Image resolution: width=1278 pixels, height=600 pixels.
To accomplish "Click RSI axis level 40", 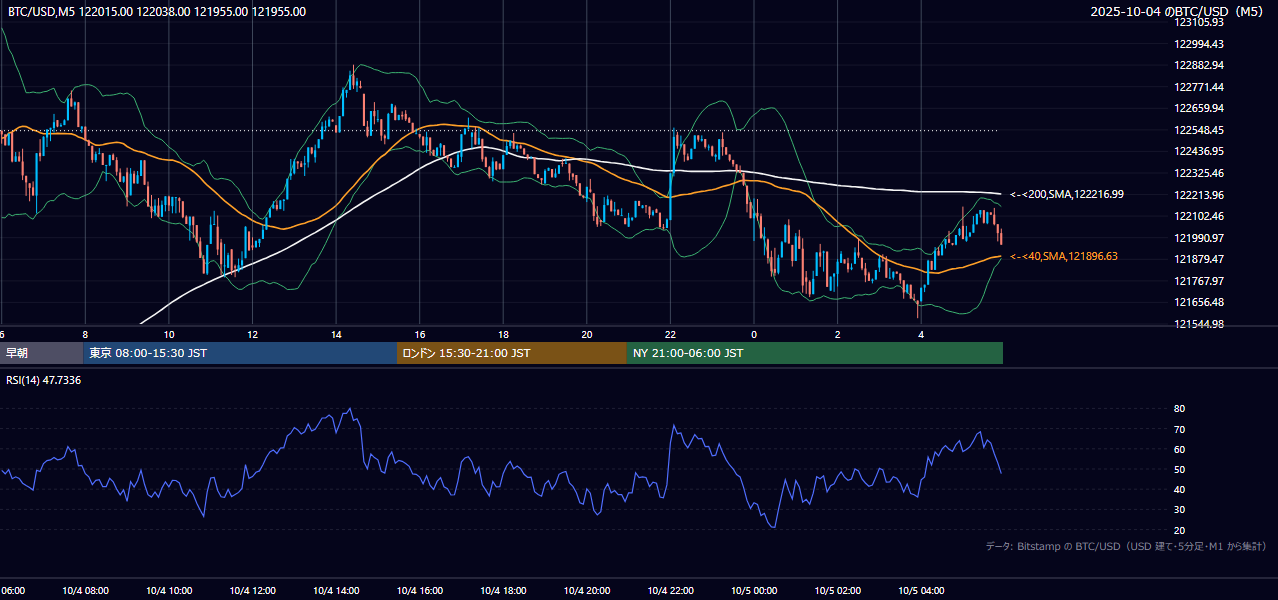I will (x=1179, y=489).
